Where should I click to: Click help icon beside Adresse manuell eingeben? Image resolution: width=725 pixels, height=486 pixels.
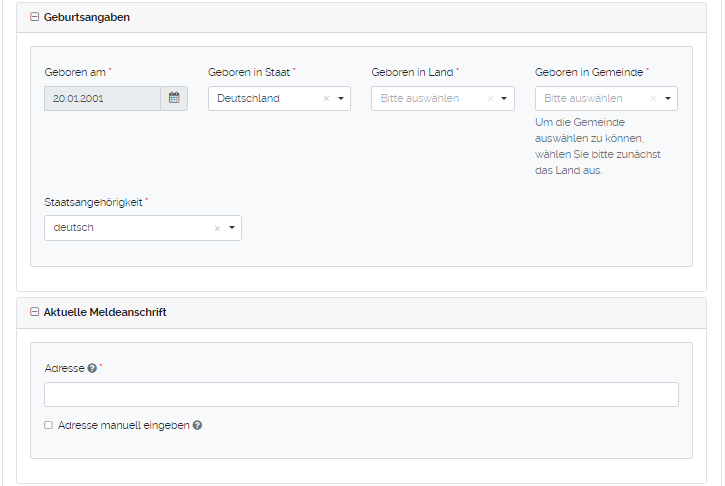197,425
